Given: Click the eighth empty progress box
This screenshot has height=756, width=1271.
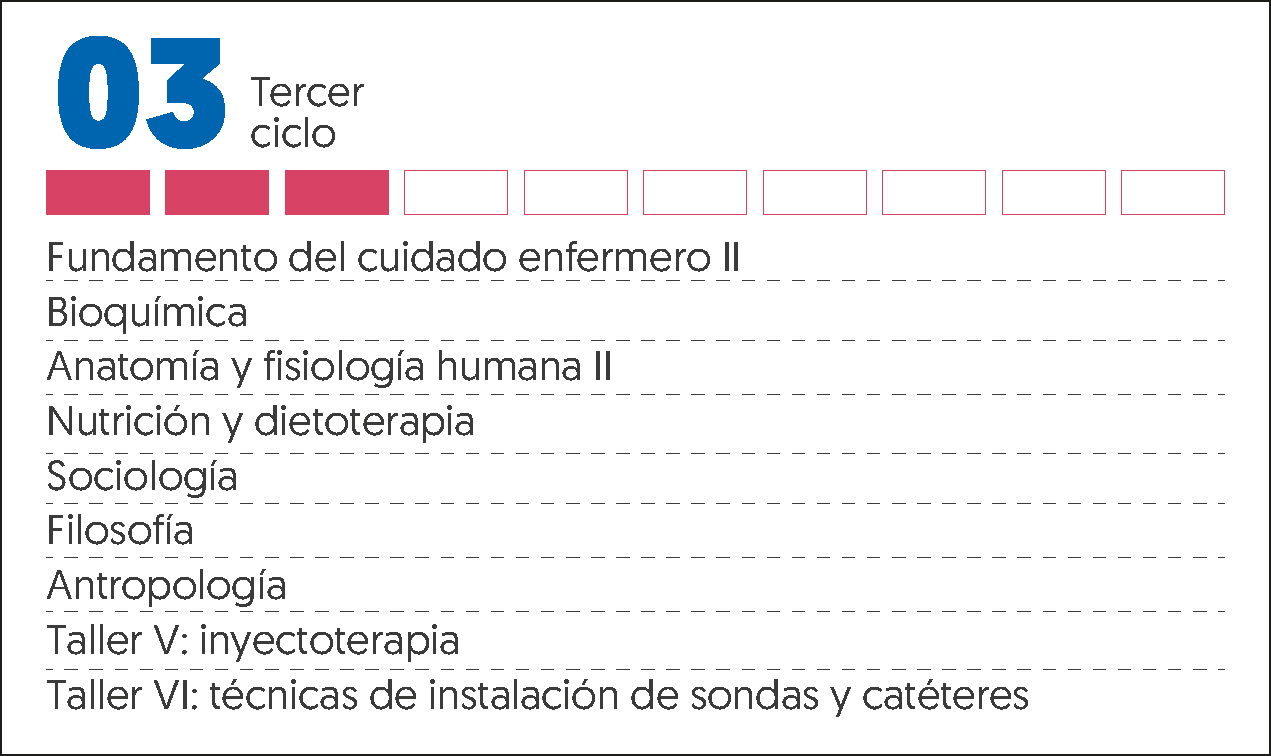Looking at the screenshot, I should coord(934,192).
